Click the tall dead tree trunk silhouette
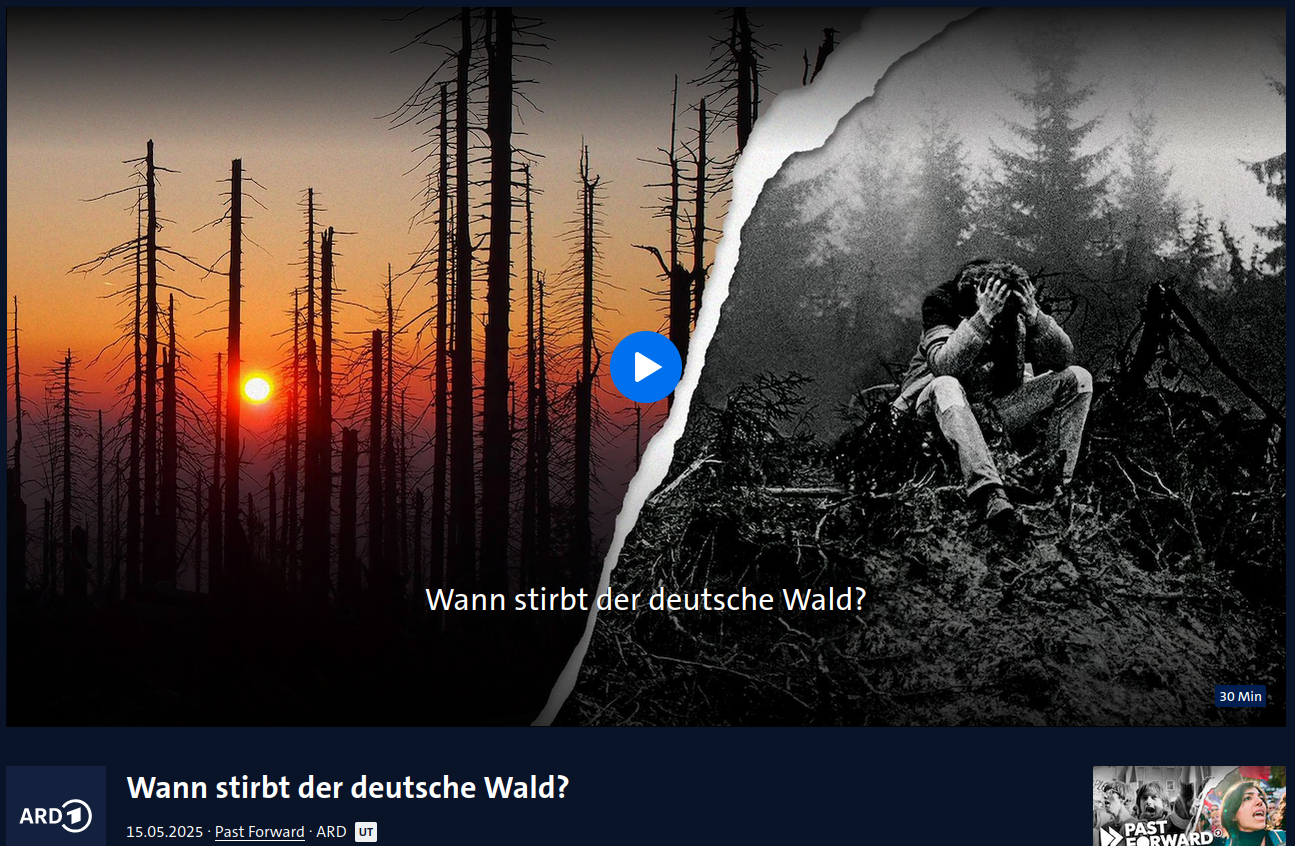The width and height of the screenshot is (1295, 846). click(497, 300)
